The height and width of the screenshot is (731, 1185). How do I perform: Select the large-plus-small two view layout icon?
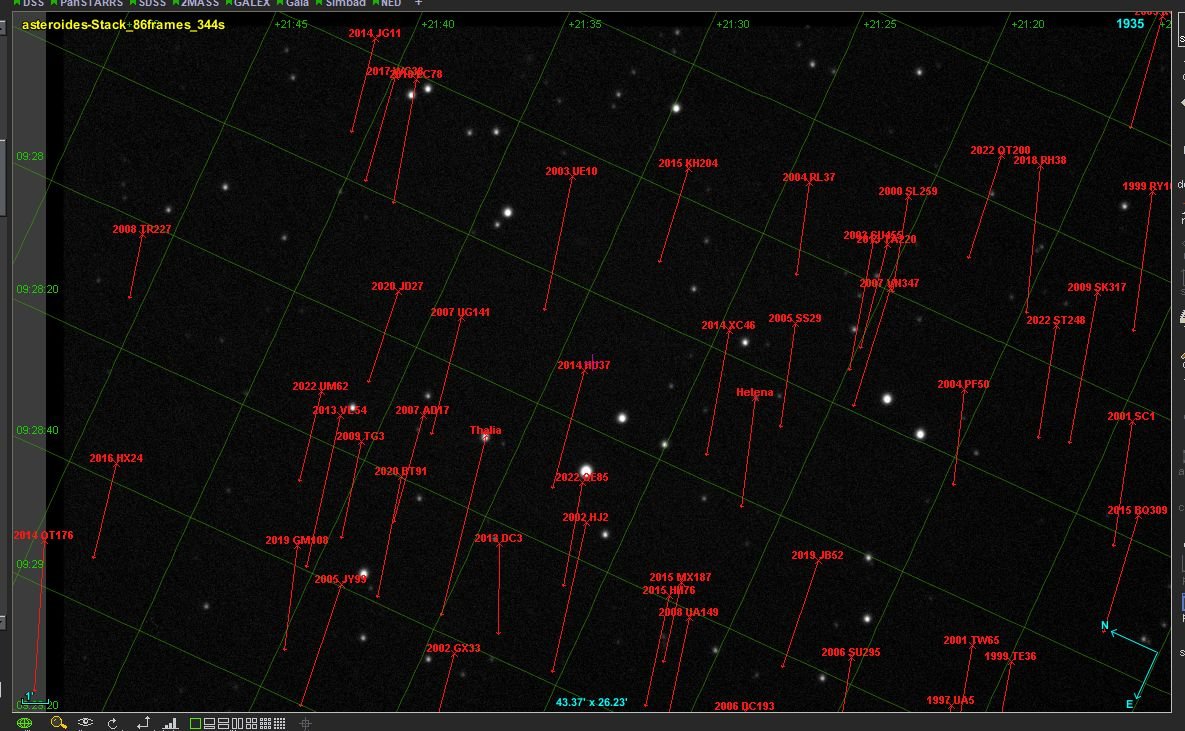(209, 723)
